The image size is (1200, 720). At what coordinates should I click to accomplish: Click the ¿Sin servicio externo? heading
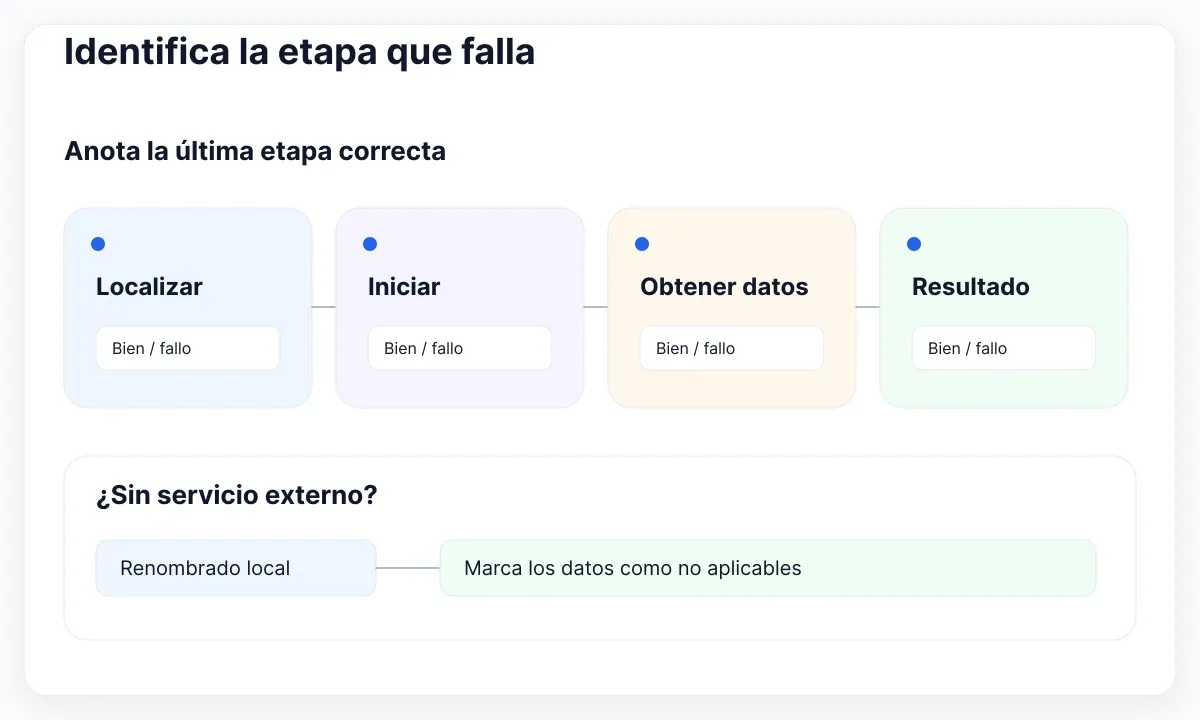click(x=237, y=495)
